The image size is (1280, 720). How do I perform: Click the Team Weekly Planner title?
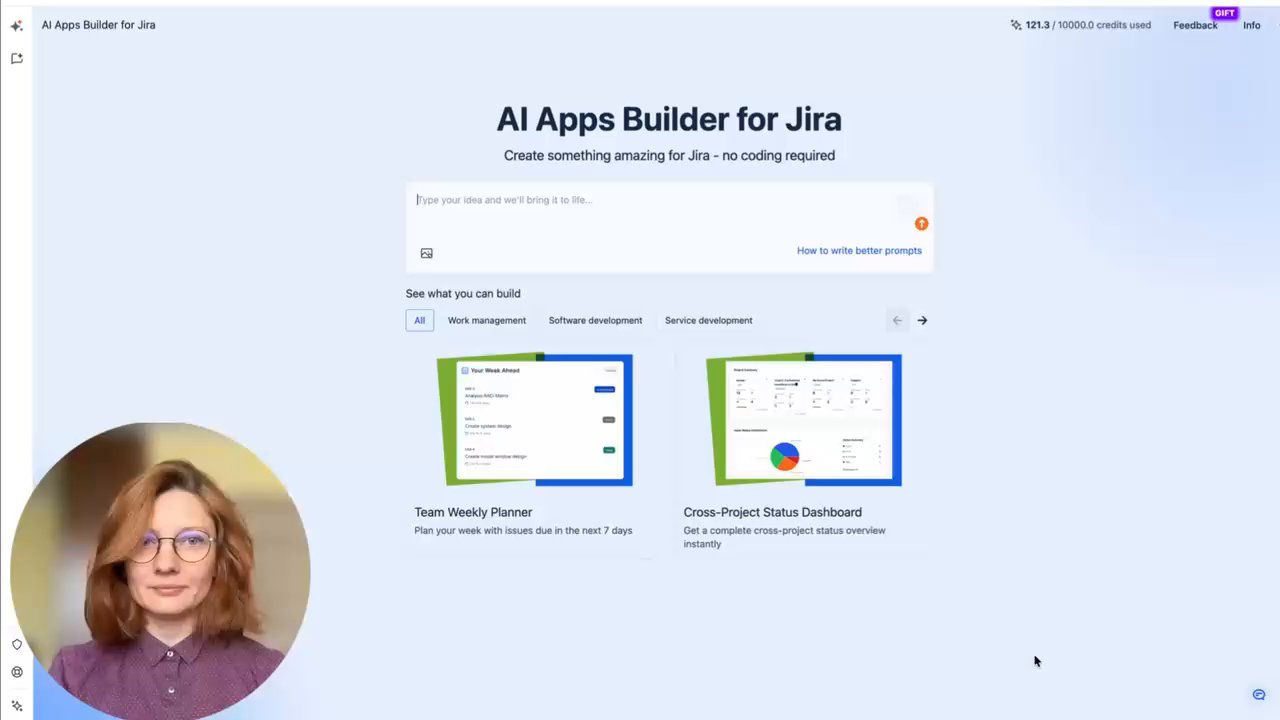click(473, 513)
